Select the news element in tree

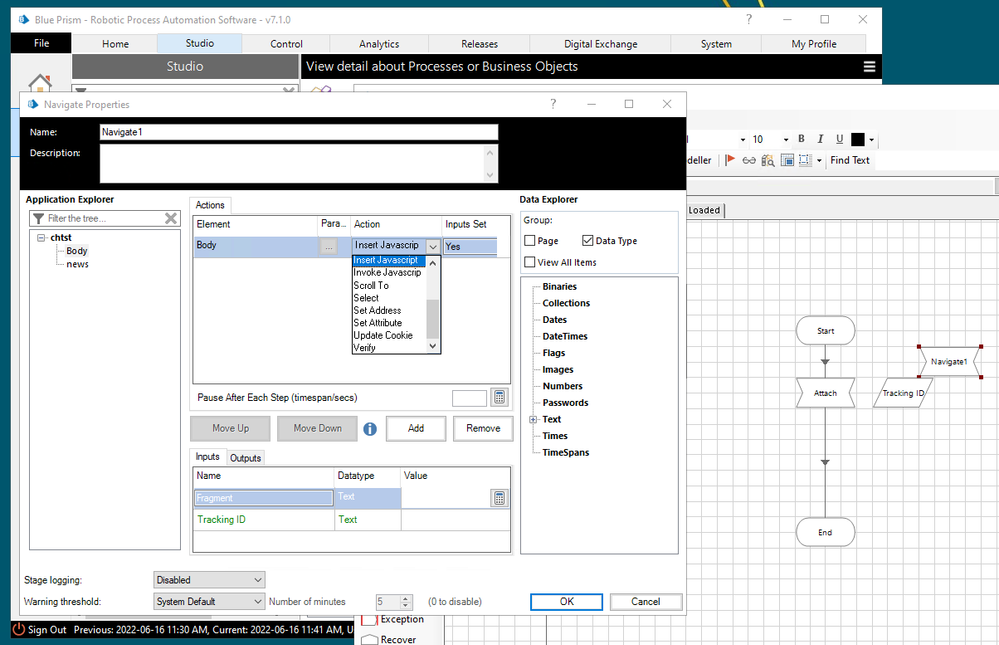click(77, 264)
